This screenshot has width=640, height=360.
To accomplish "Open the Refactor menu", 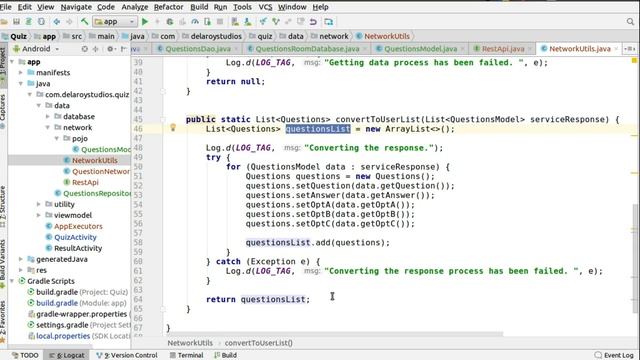I will coord(168,7).
